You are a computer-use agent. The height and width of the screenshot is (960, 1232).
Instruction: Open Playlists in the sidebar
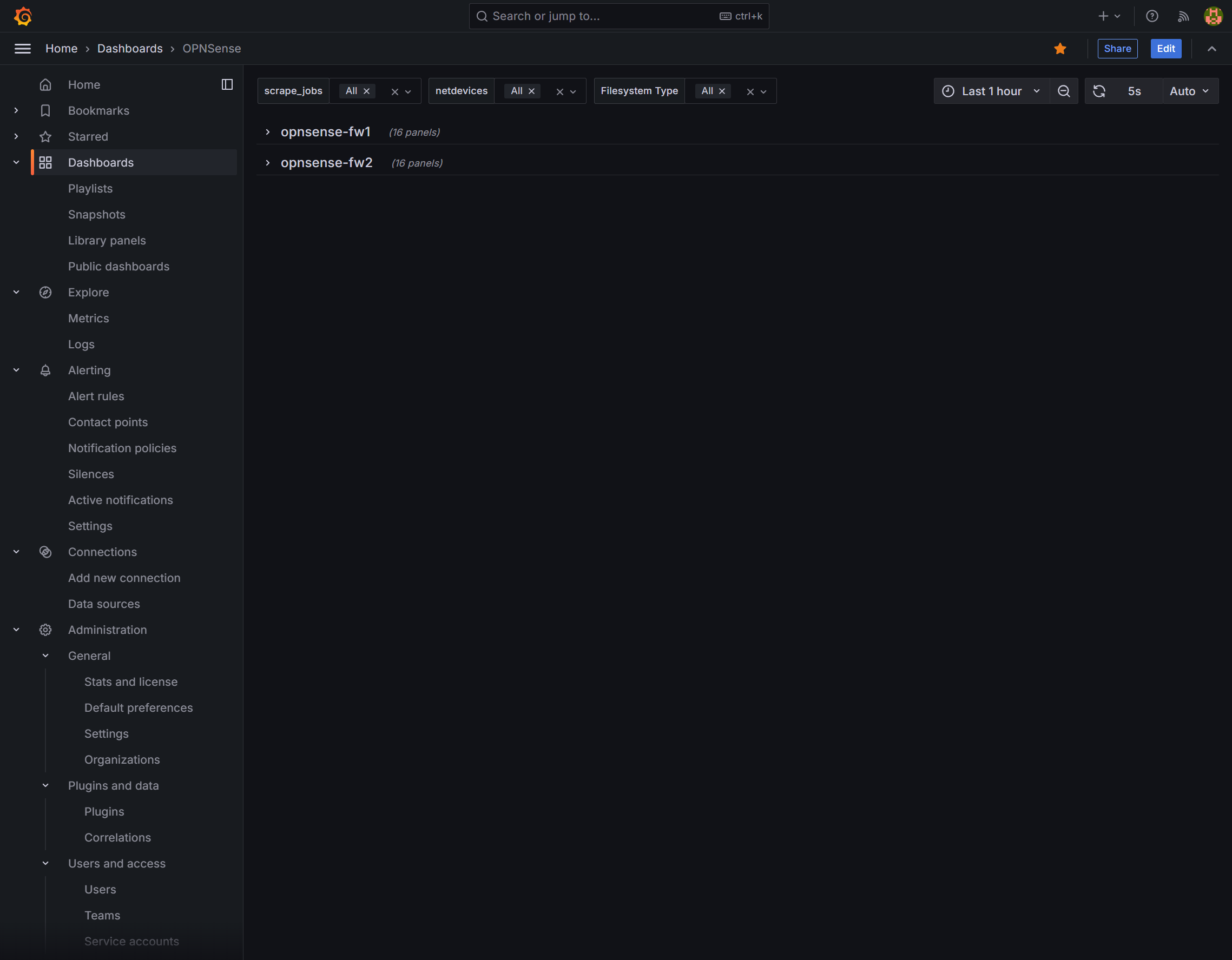point(90,188)
